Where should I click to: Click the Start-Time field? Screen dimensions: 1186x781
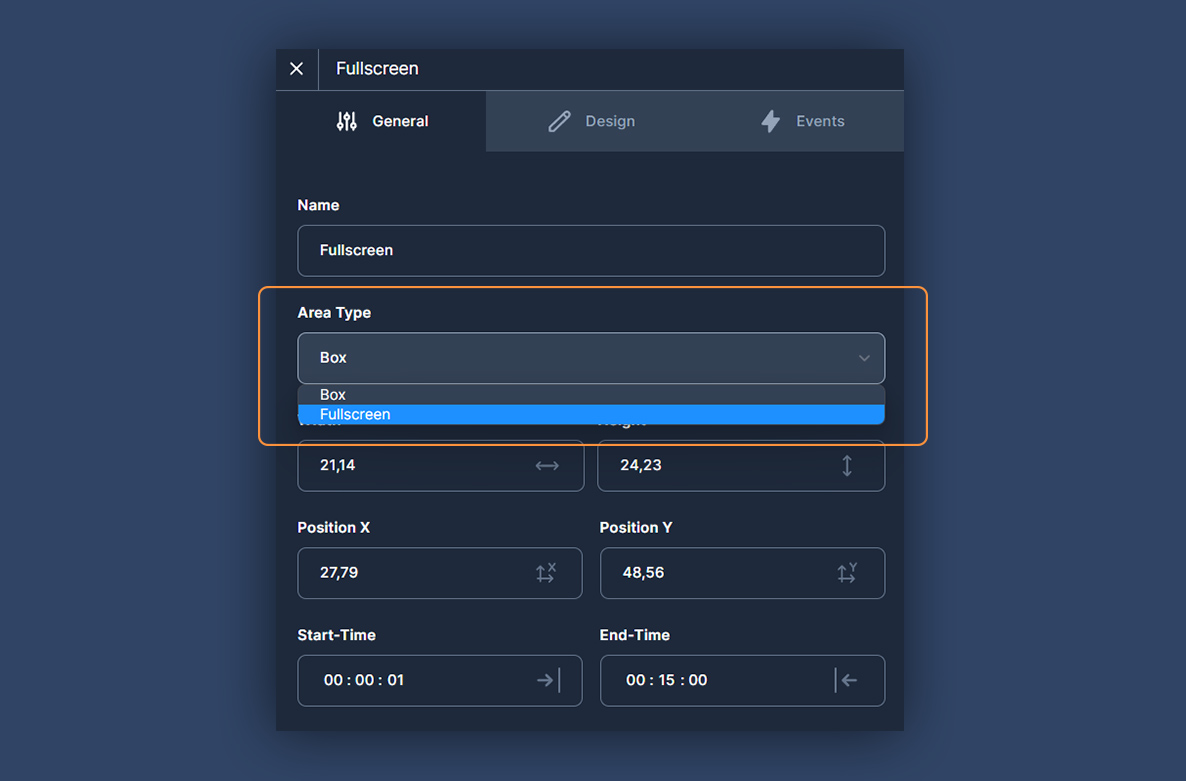pyautogui.click(x=439, y=680)
